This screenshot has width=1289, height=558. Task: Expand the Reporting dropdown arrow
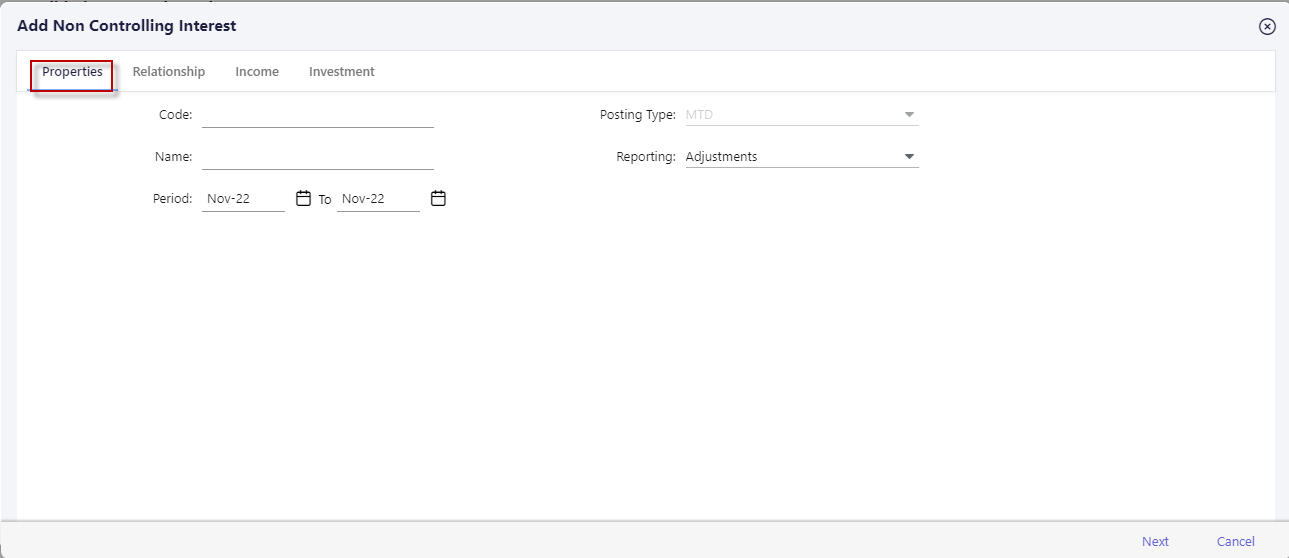pyautogui.click(x=909, y=157)
